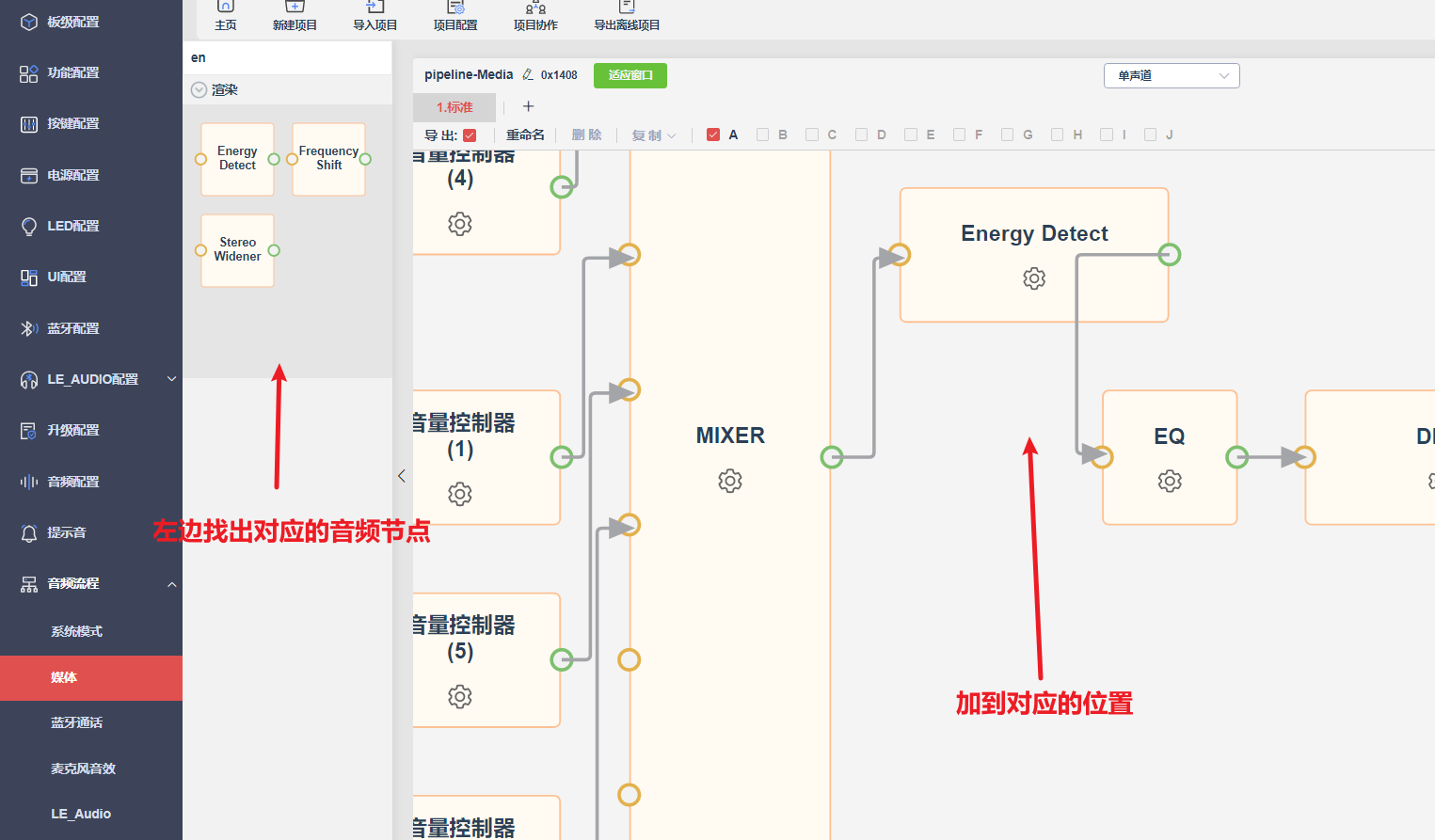Add a new pipeline tab
Screen dimensions: 1435x840
coord(528,106)
